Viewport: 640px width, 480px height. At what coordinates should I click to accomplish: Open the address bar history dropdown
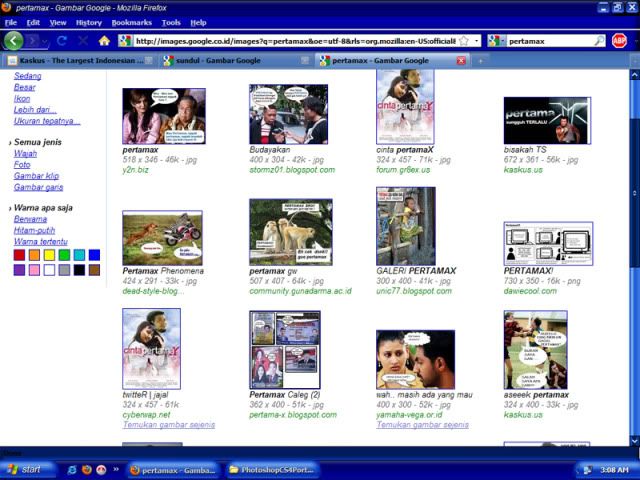[x=476, y=41]
